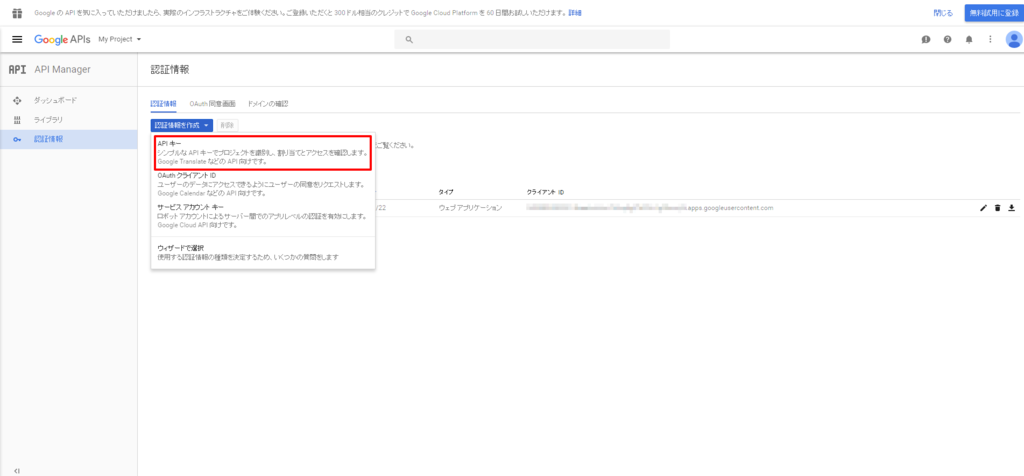Download the credential JSON icon

1012,208
